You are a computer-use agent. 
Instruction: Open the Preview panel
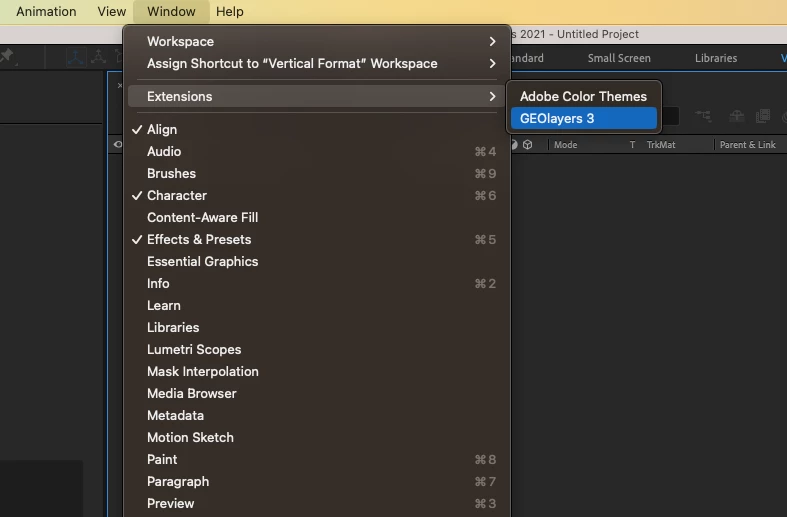pyautogui.click(x=316, y=503)
